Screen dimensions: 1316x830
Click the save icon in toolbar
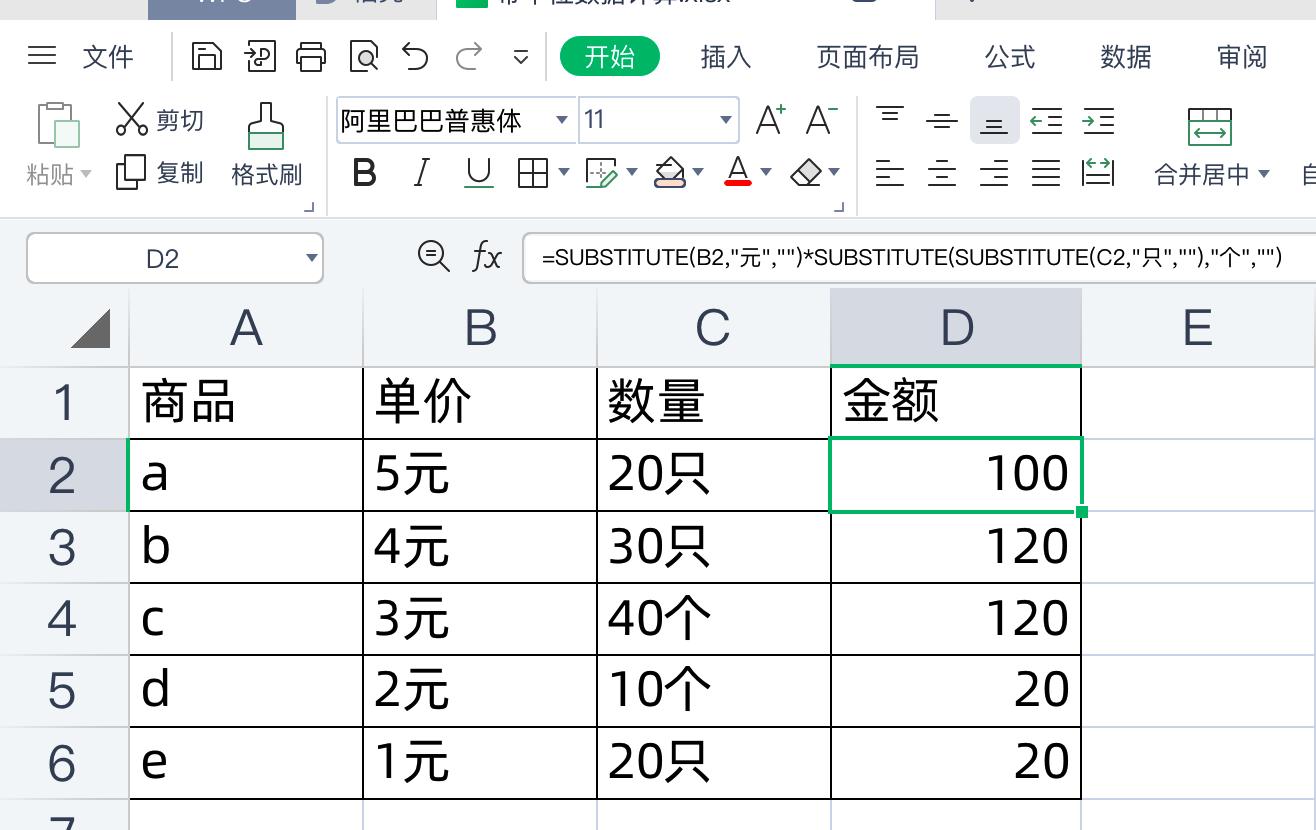point(206,56)
